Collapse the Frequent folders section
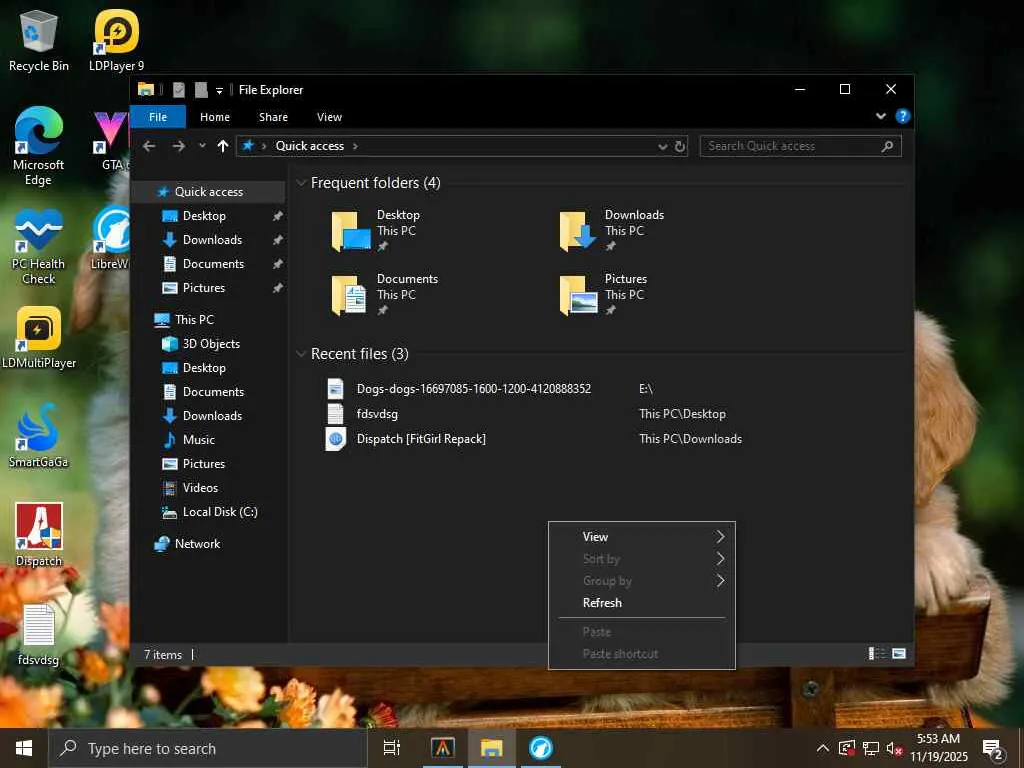Viewport: 1024px width, 768px height. pos(301,183)
